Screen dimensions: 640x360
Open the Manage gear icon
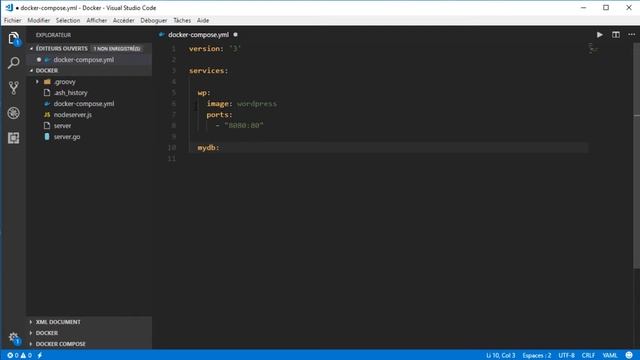pyautogui.click(x=13, y=338)
